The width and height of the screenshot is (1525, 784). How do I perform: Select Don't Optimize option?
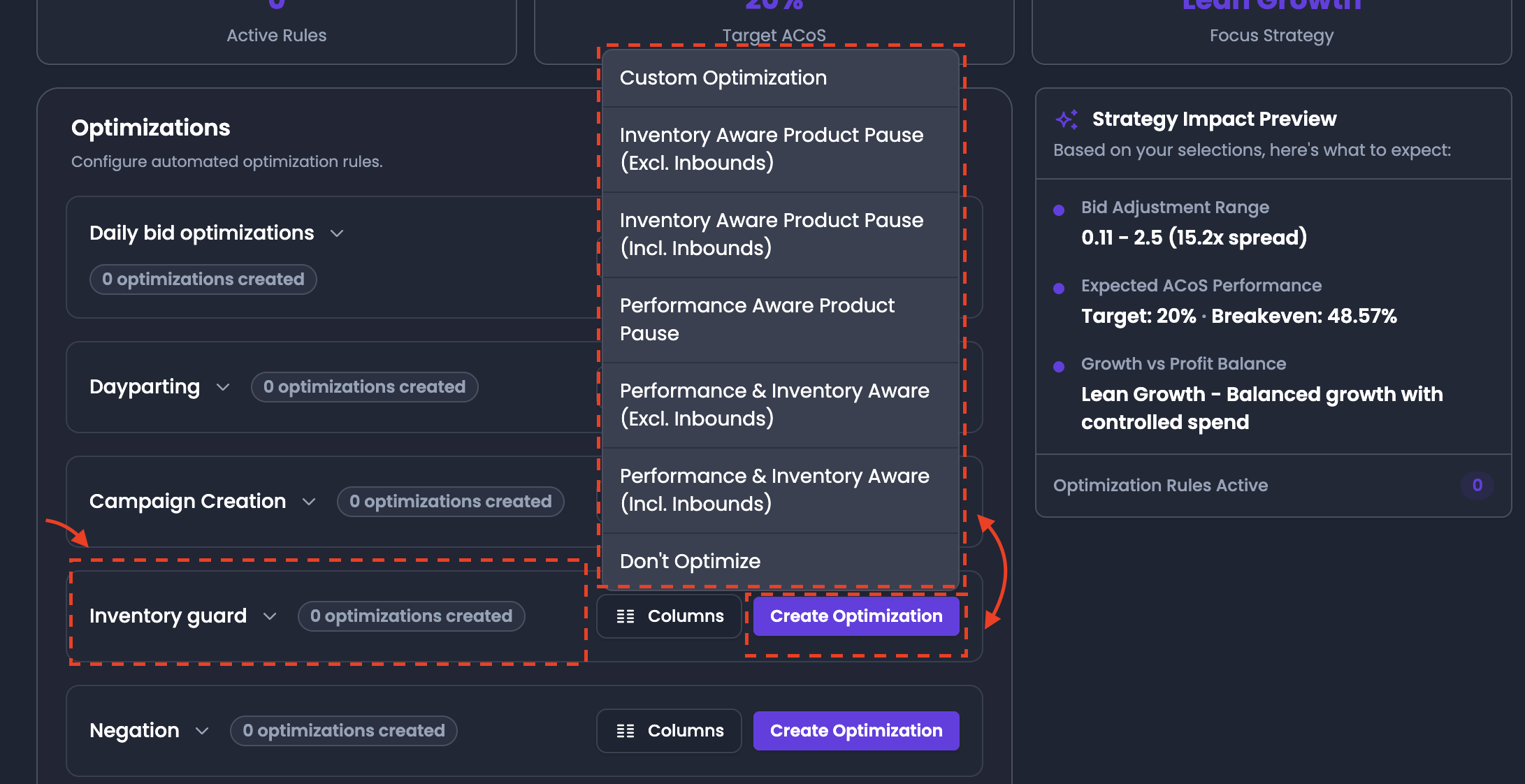click(x=780, y=561)
